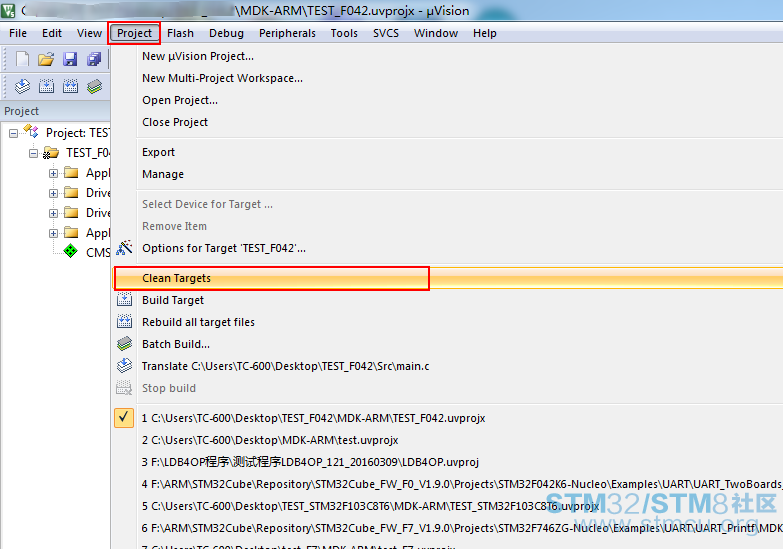Open the Debug menu
This screenshot has height=549, width=783.
[x=226, y=33]
